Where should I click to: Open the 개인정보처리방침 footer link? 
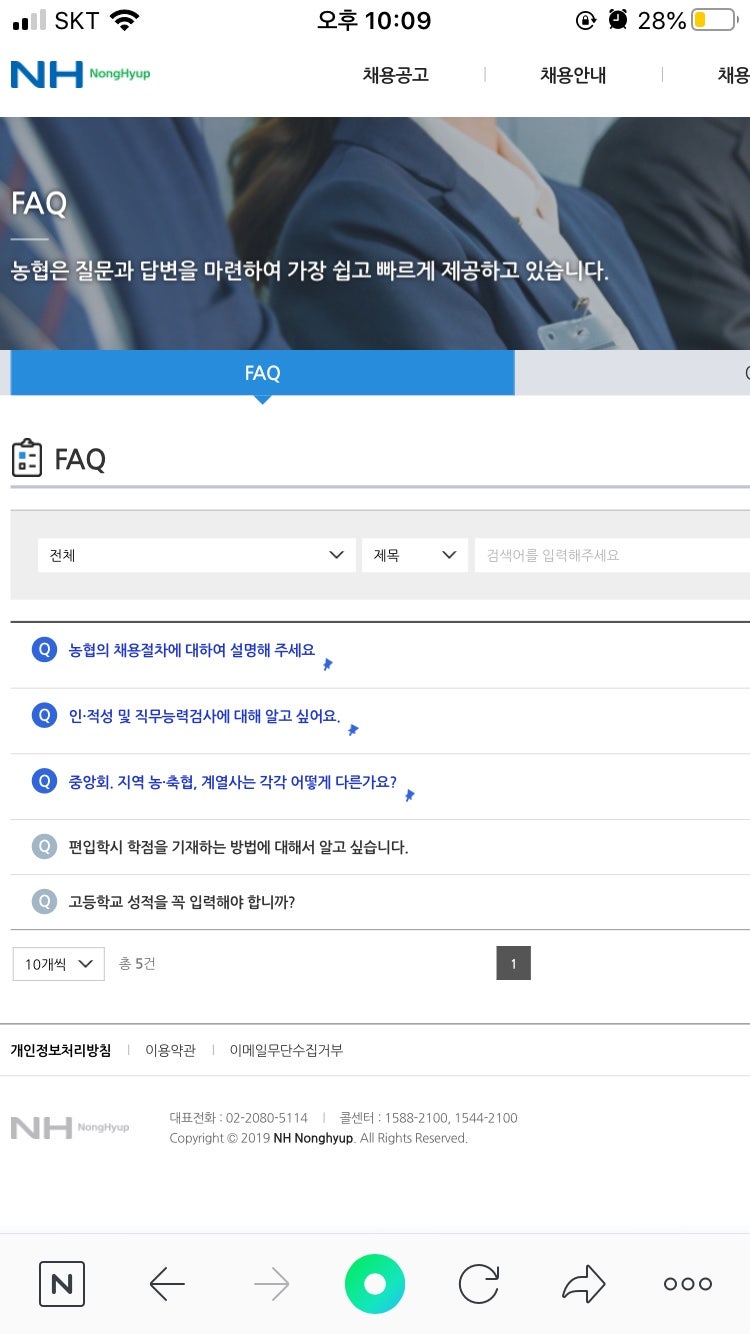pyautogui.click(x=61, y=1050)
